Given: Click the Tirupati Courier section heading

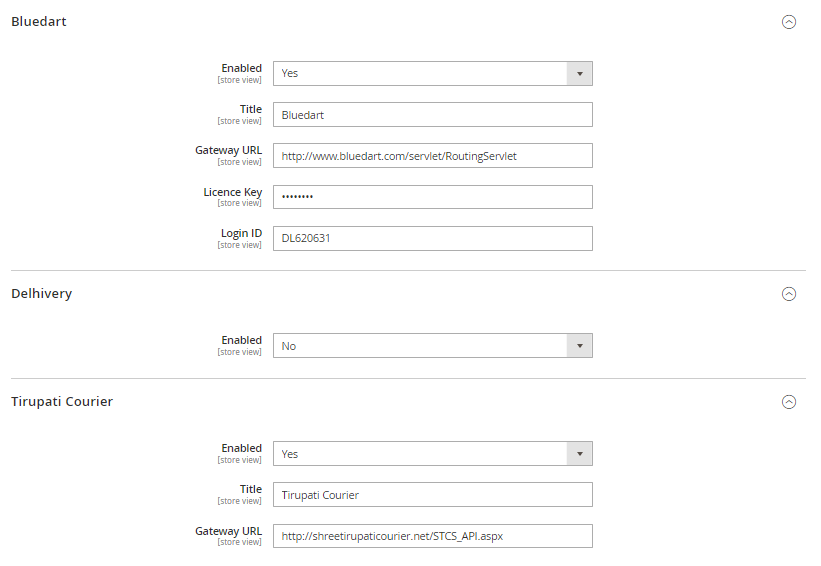Looking at the screenshot, I should point(62,402).
